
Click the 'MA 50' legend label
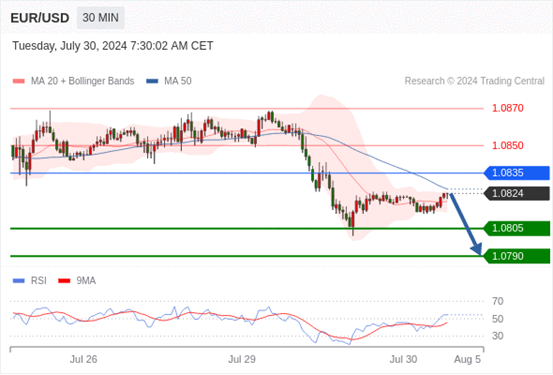click(178, 81)
